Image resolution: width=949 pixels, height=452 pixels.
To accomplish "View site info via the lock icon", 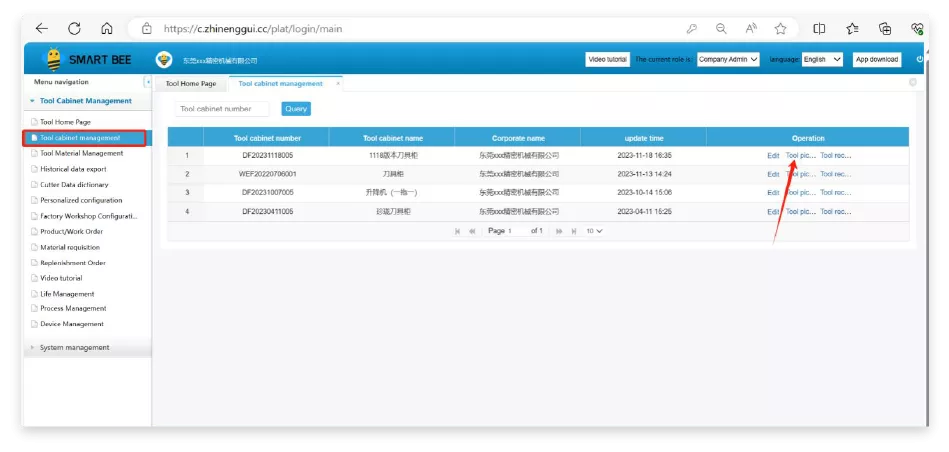I will click(146, 28).
